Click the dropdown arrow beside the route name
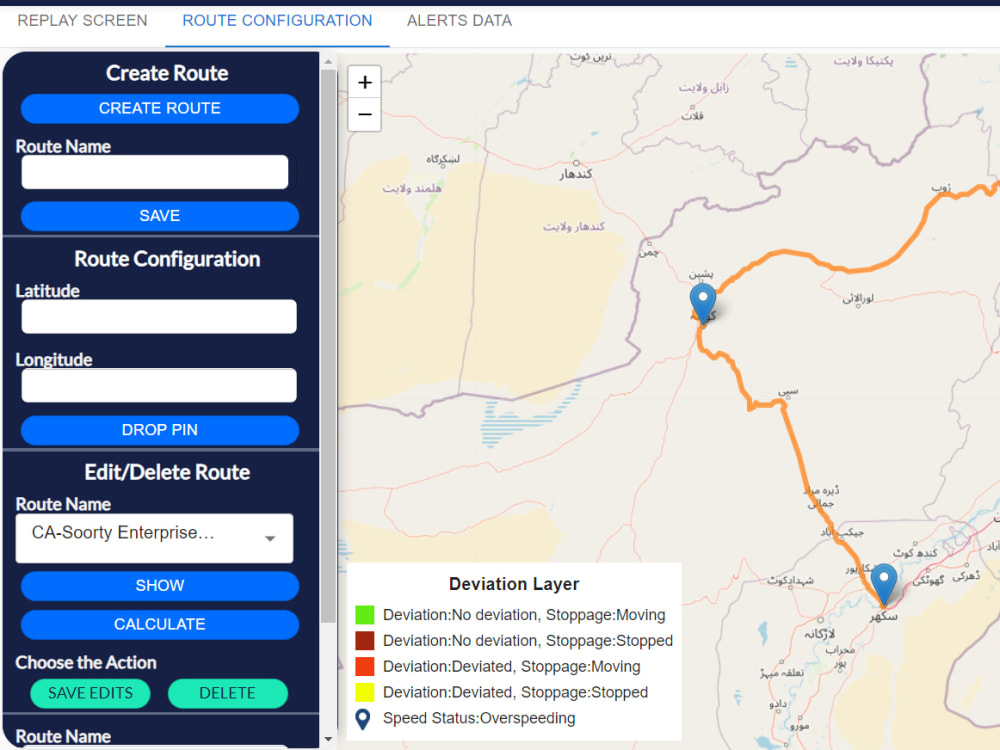Screen dimensions: 1000x750 coord(270,538)
